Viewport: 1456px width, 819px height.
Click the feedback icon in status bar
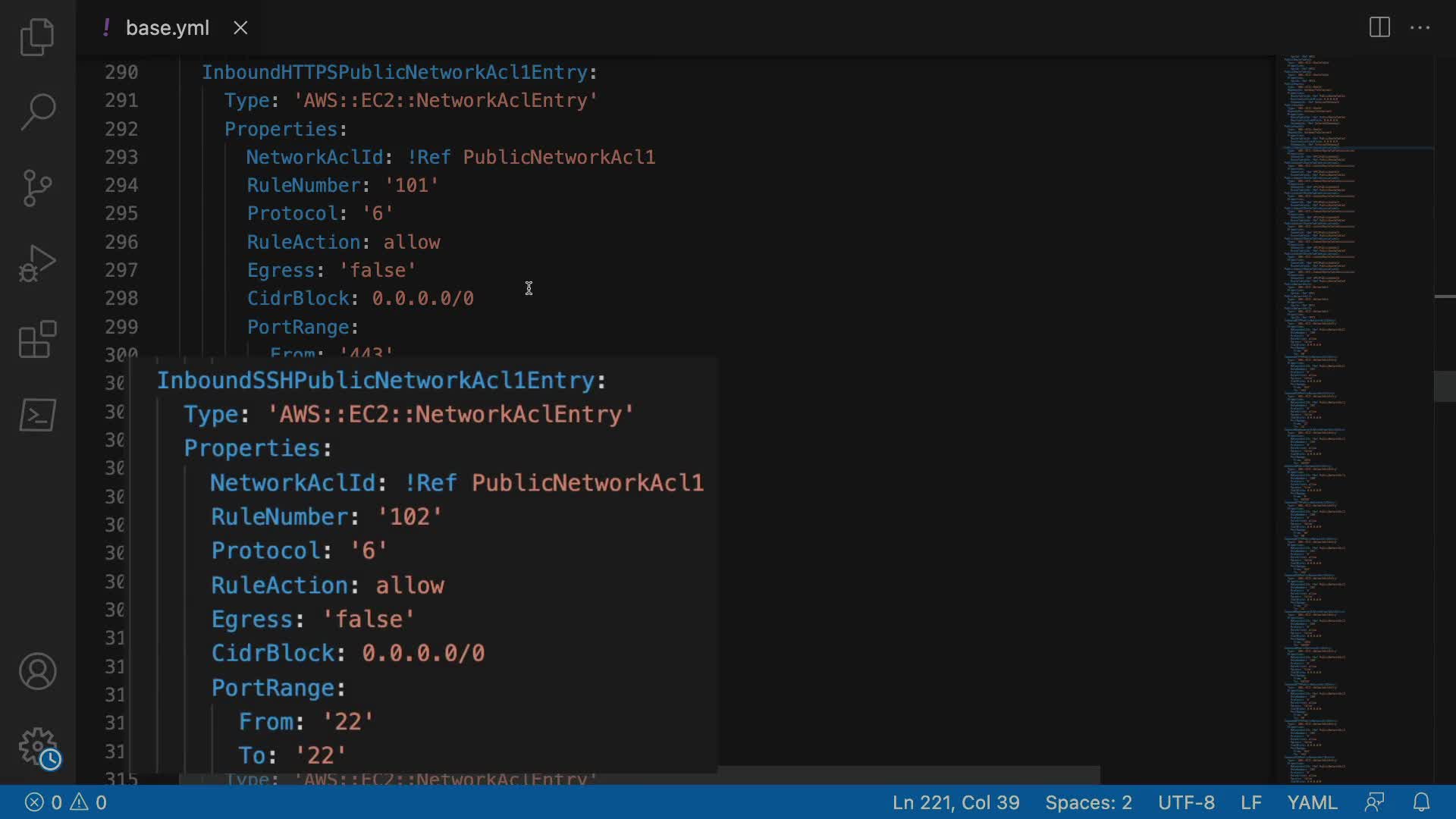point(1374,802)
